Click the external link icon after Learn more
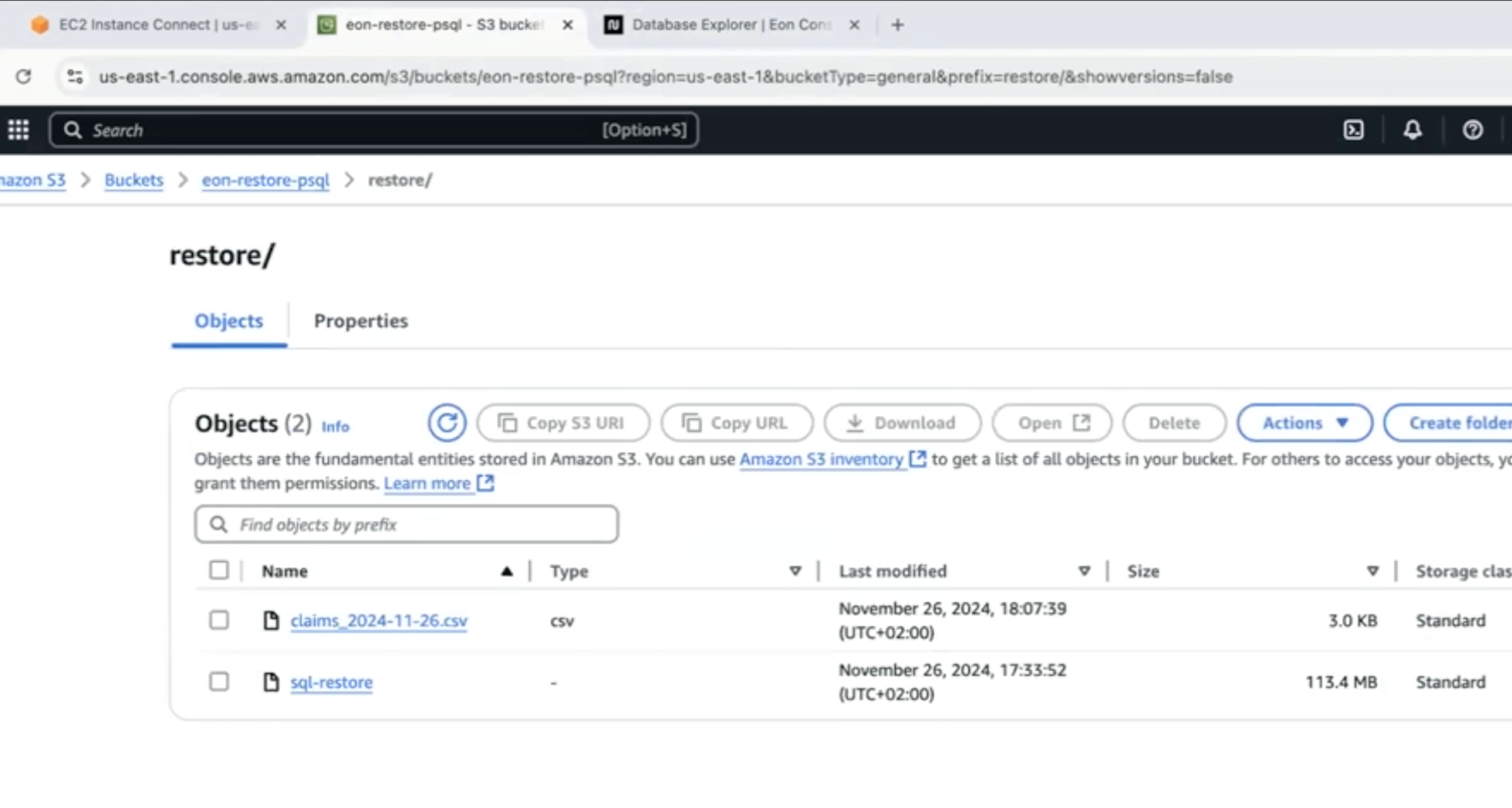The image size is (1512, 808). 486,483
